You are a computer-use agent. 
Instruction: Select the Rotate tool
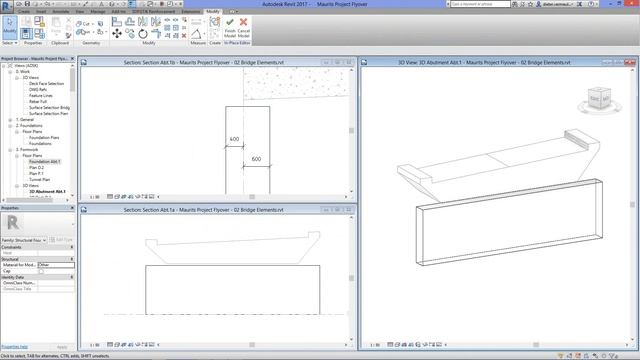click(x=143, y=33)
